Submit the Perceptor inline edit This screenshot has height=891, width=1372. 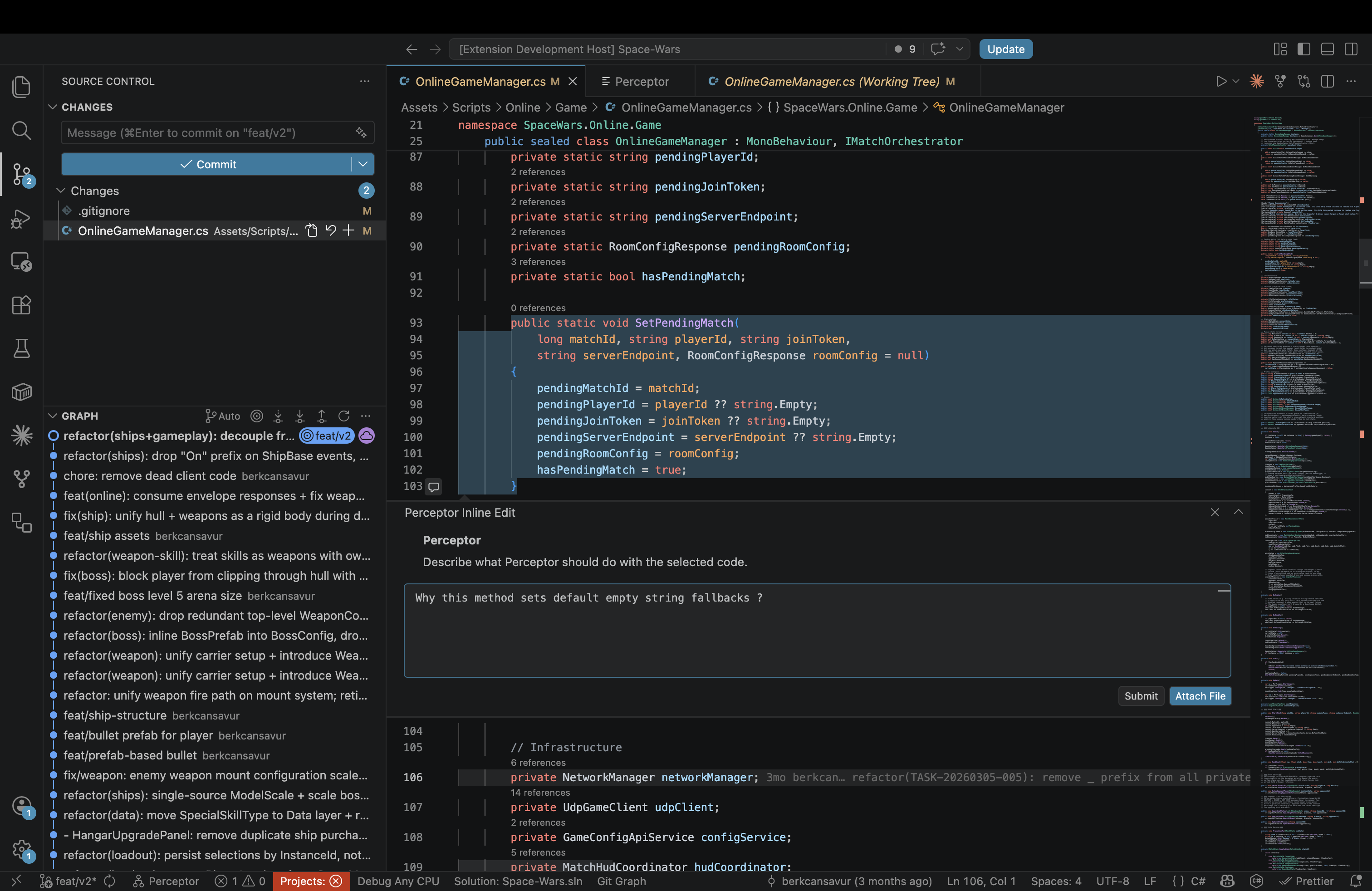(1141, 695)
